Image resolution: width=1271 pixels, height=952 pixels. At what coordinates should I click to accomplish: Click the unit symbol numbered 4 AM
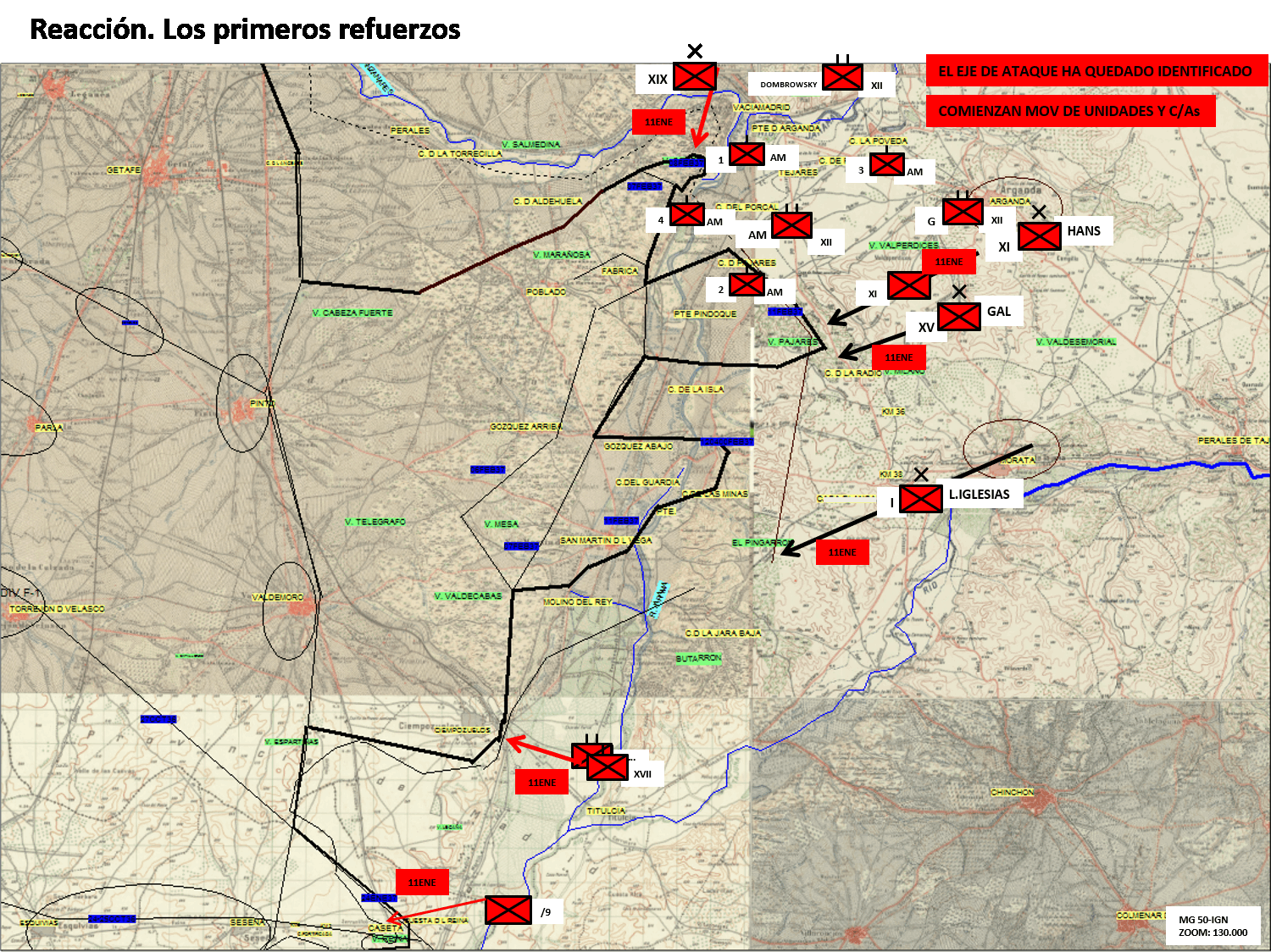click(x=687, y=214)
